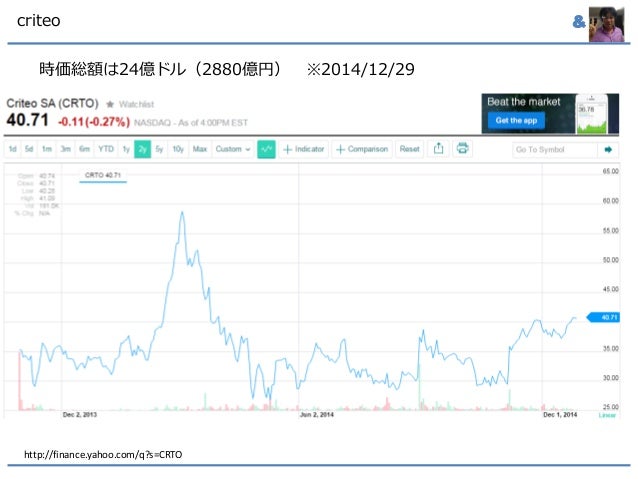The width and height of the screenshot is (638, 479).
Task: Click the Watchlist star icon
Action: [x=110, y=104]
